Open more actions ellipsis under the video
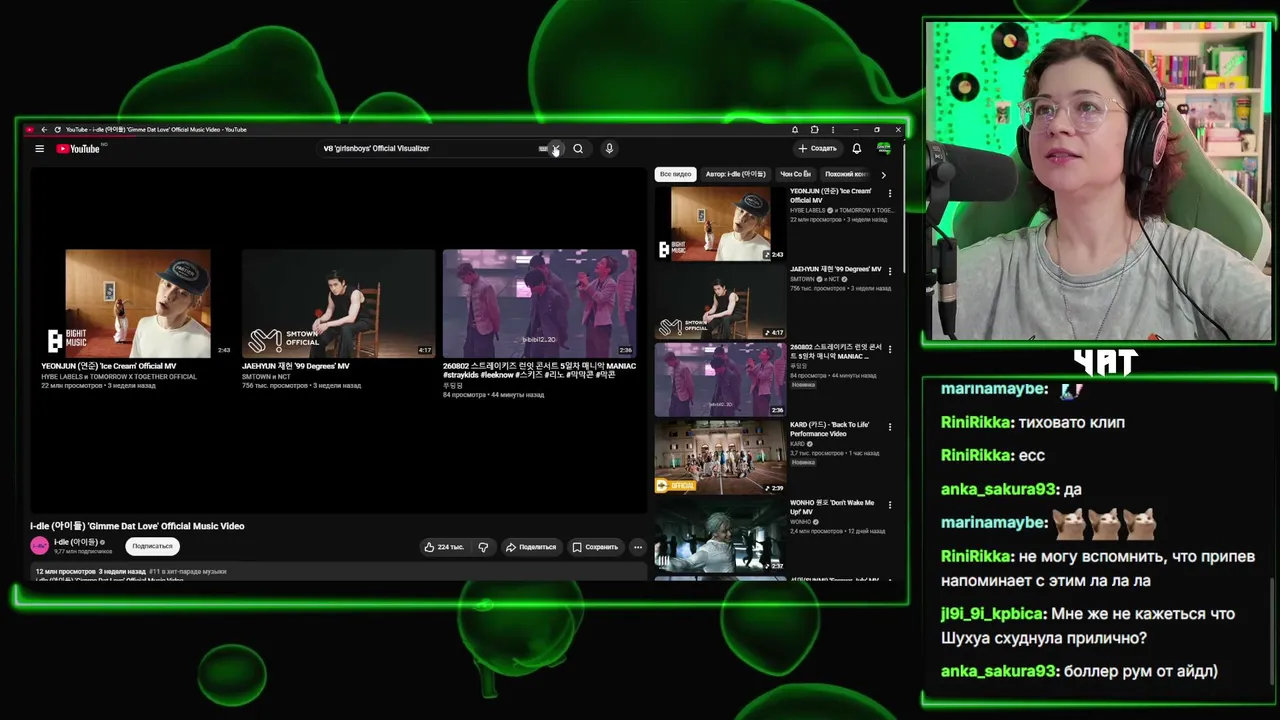This screenshot has width=1280, height=720. pos(637,547)
